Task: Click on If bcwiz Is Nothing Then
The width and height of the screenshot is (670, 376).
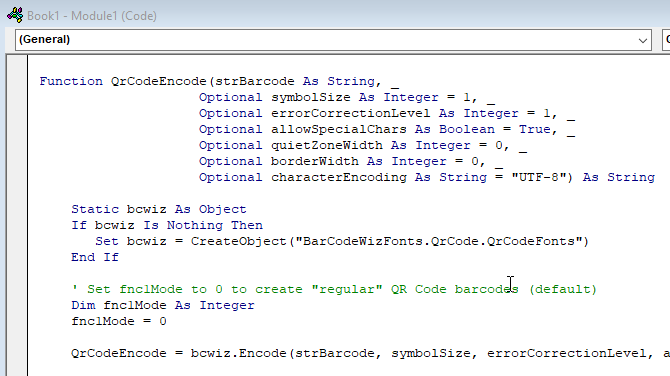Action: 167,225
